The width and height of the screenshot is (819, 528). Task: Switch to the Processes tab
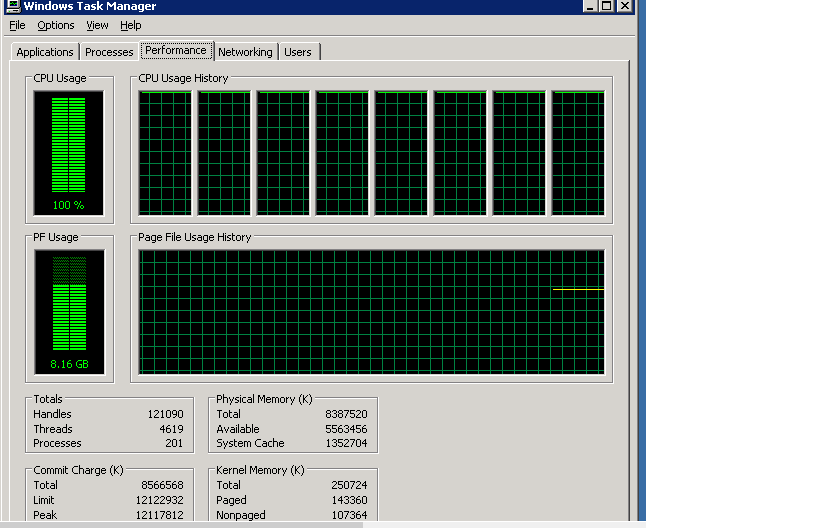click(x=109, y=52)
